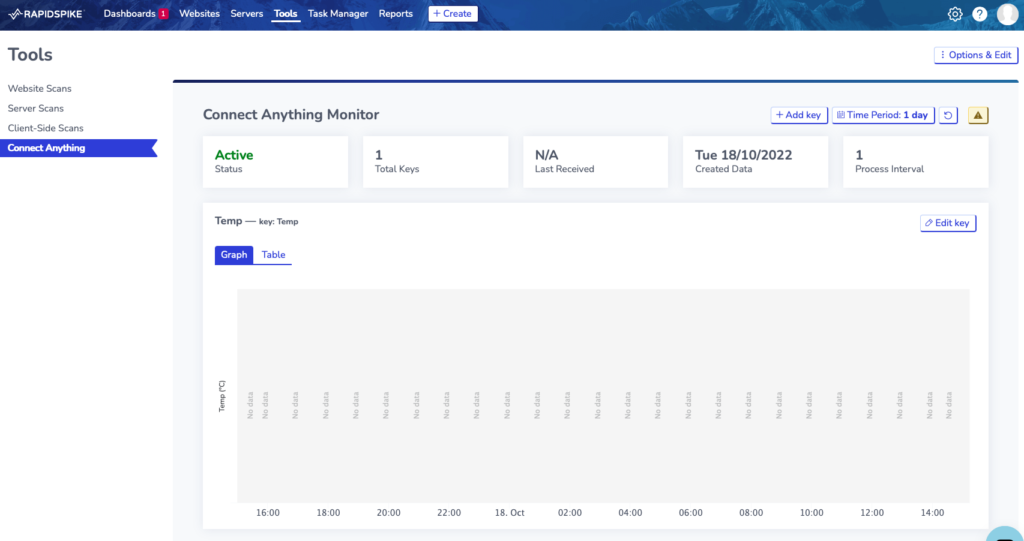The height and width of the screenshot is (541, 1024).
Task: Open the Reports menu
Action: [396, 14]
